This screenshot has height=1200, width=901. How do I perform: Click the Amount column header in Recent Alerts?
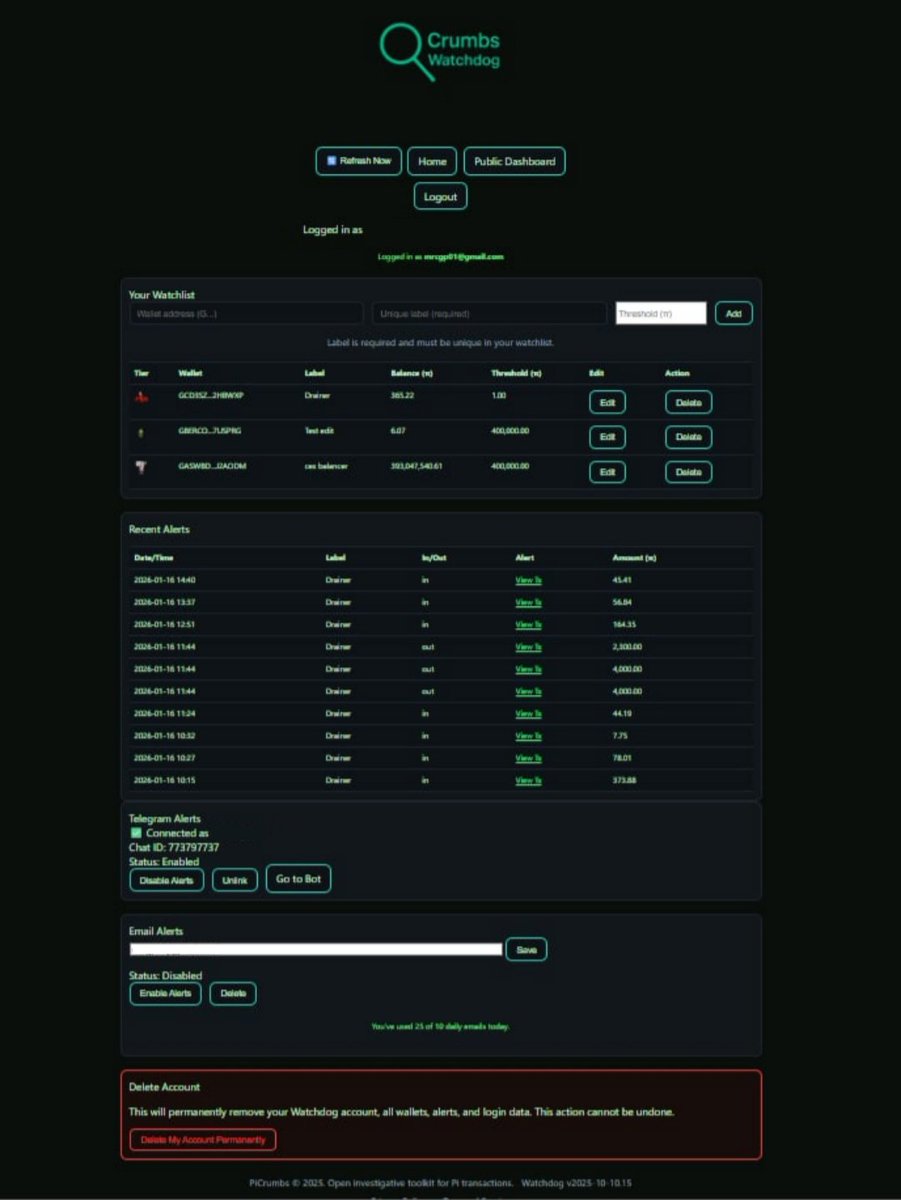(634, 557)
